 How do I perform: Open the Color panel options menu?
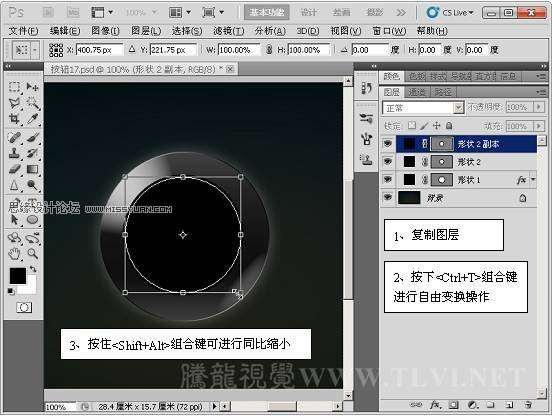pos(540,76)
